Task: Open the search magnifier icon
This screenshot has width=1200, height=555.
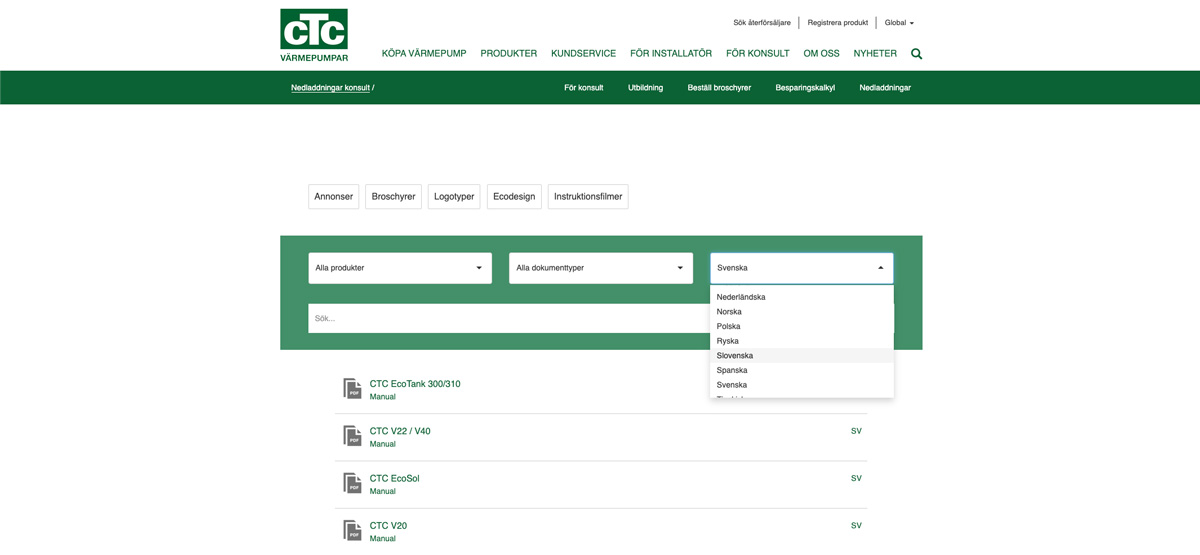Action: point(917,54)
